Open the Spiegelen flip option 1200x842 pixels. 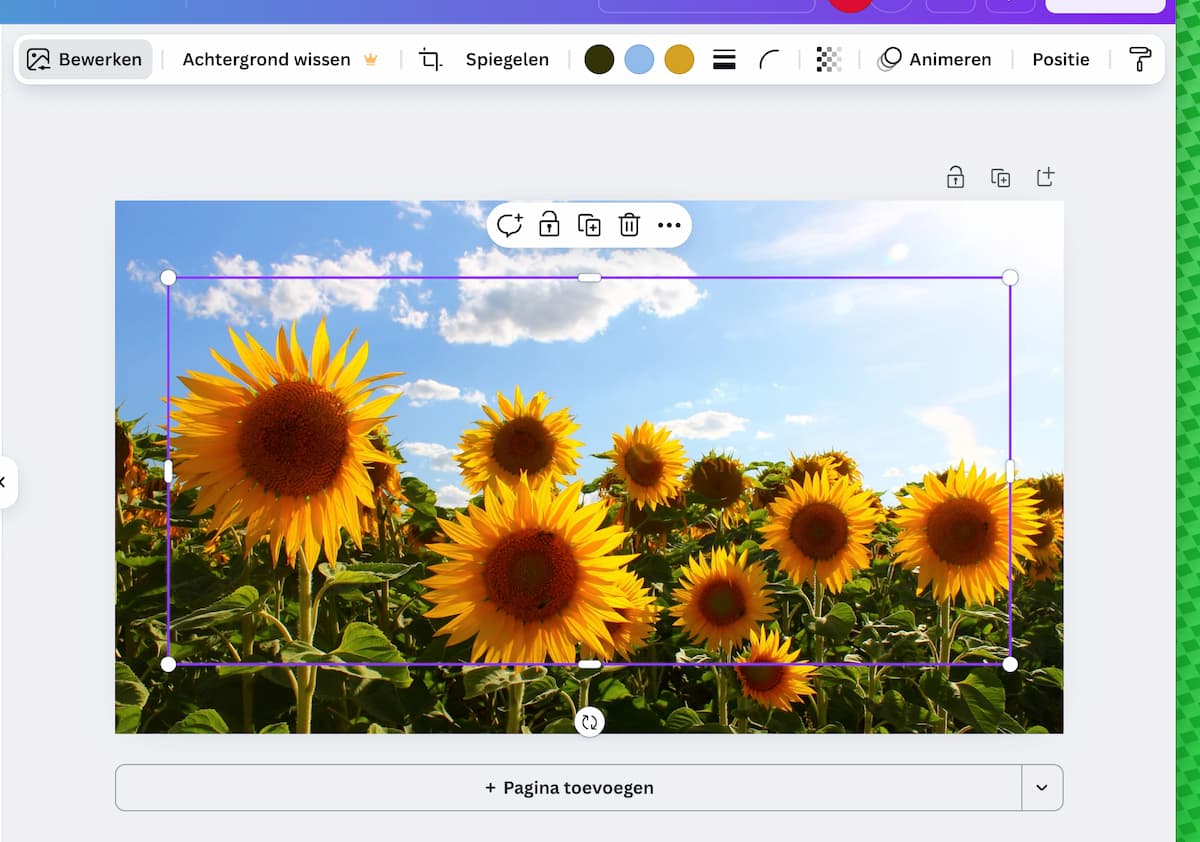507,60
